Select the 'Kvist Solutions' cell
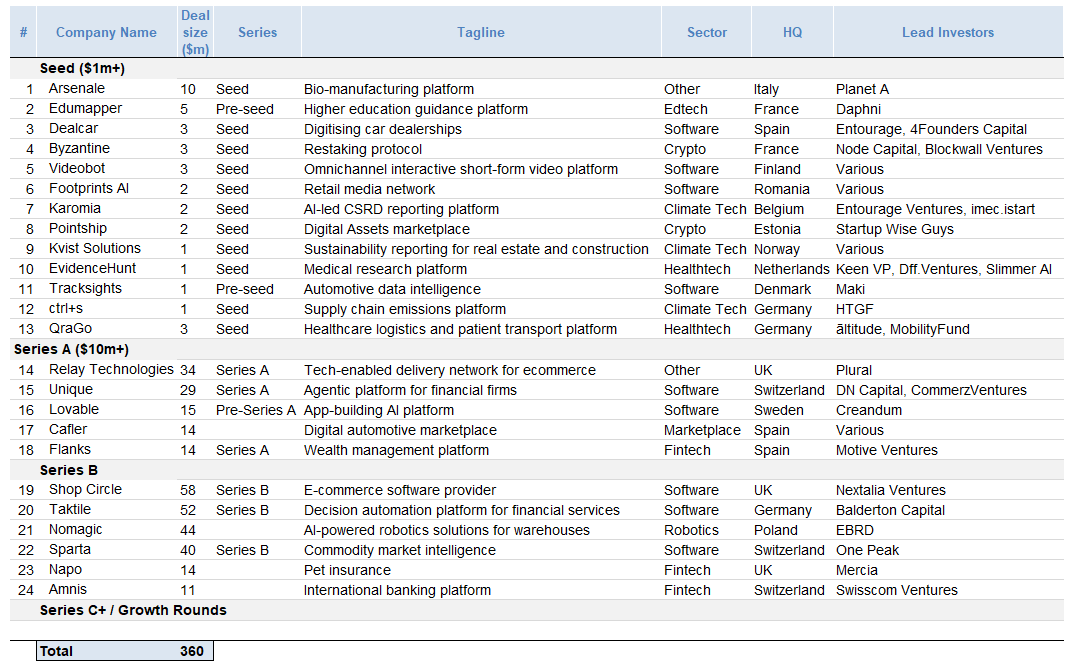The height and width of the screenshot is (672, 1077). tap(95, 248)
